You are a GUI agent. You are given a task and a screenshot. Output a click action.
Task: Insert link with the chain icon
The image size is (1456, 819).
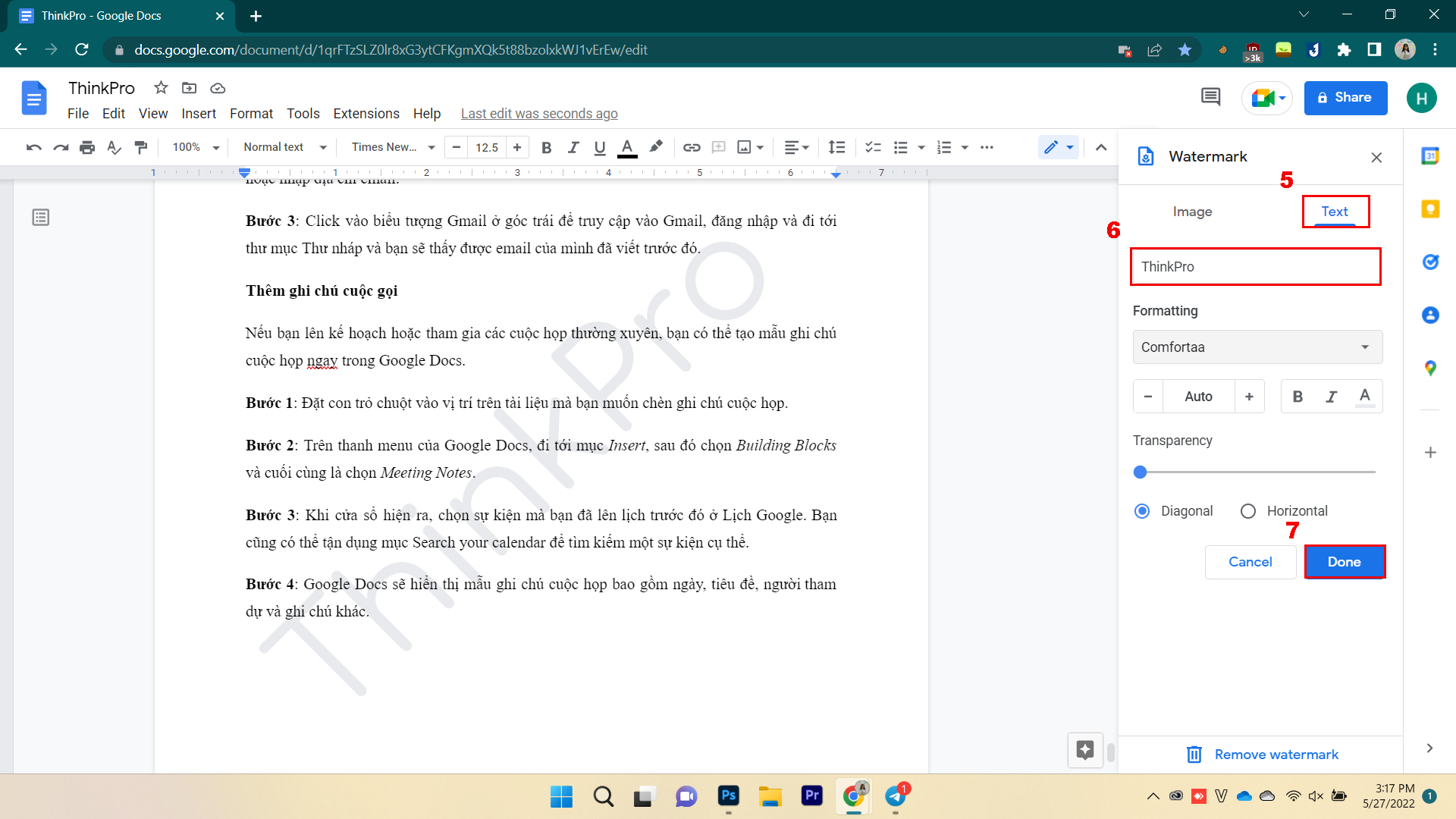tap(692, 147)
